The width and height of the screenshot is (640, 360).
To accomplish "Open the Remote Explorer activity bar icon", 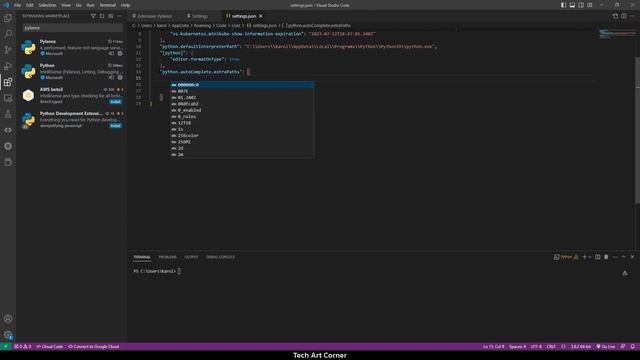I will (x=8, y=98).
